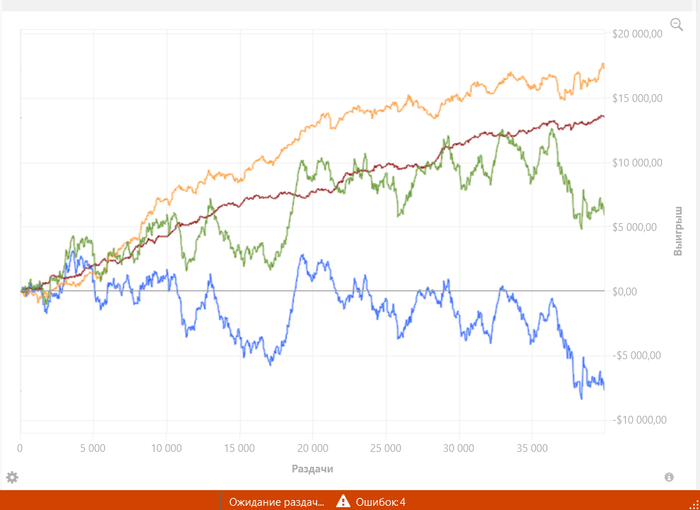Open chart settings gear icon
Viewport: 700px width, 510px height.
pyautogui.click(x=12, y=477)
